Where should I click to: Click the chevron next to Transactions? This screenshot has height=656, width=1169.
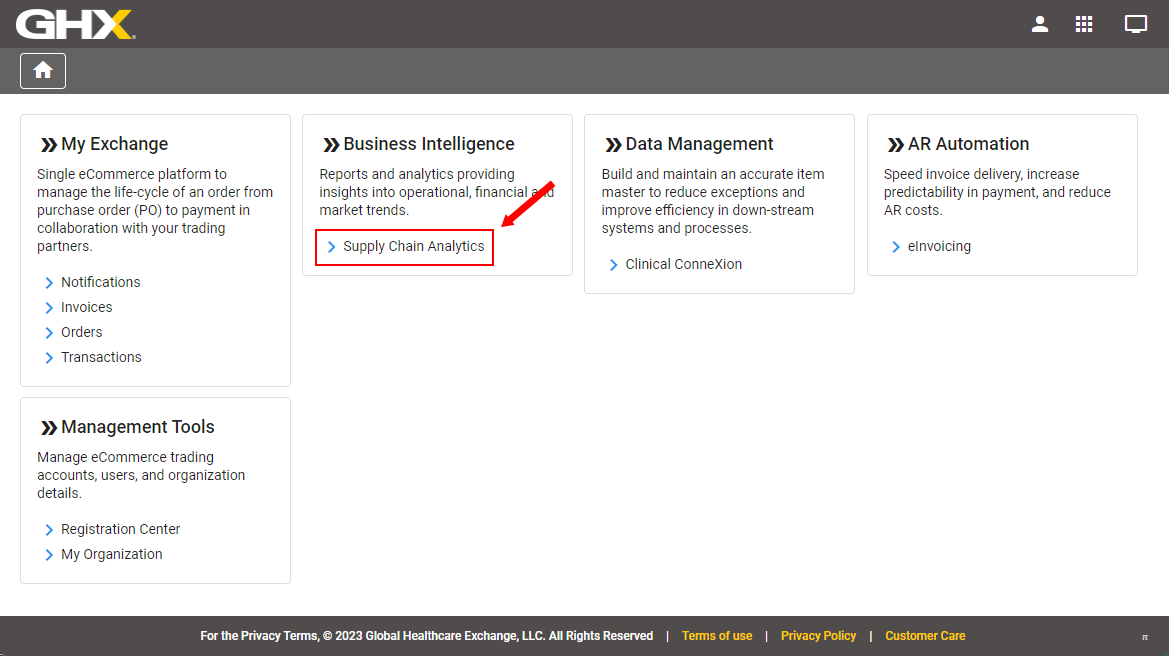click(49, 358)
